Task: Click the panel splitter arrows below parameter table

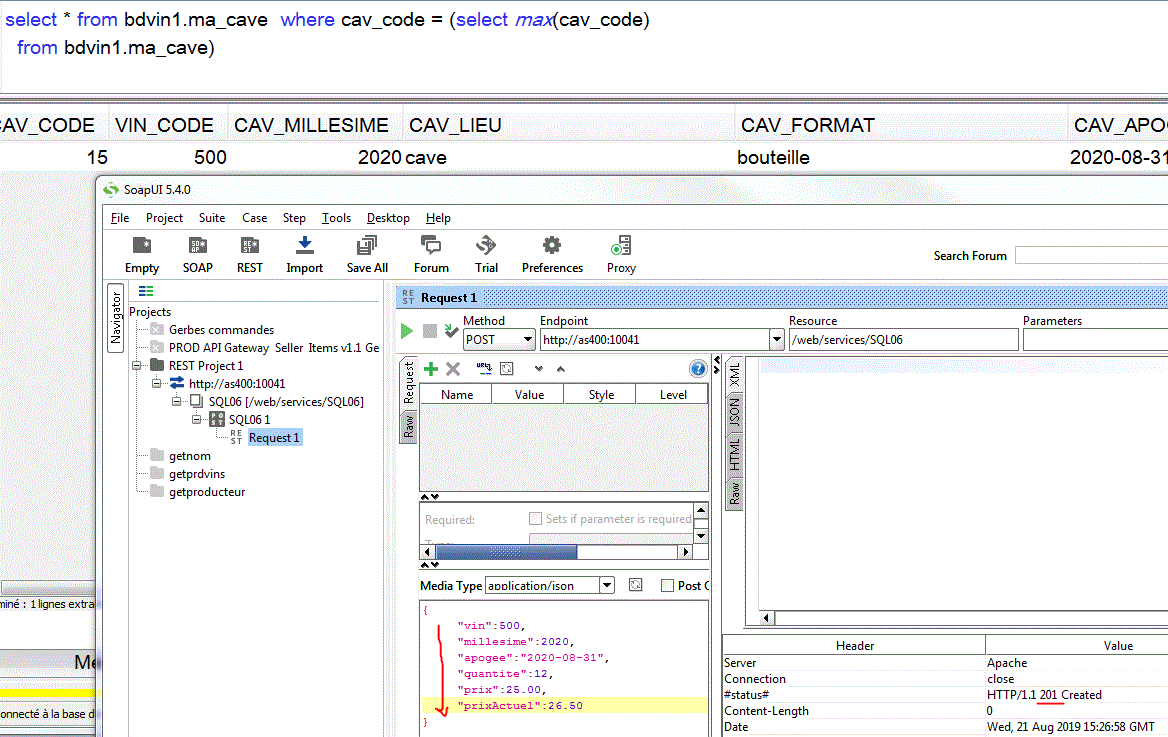Action: (x=430, y=497)
